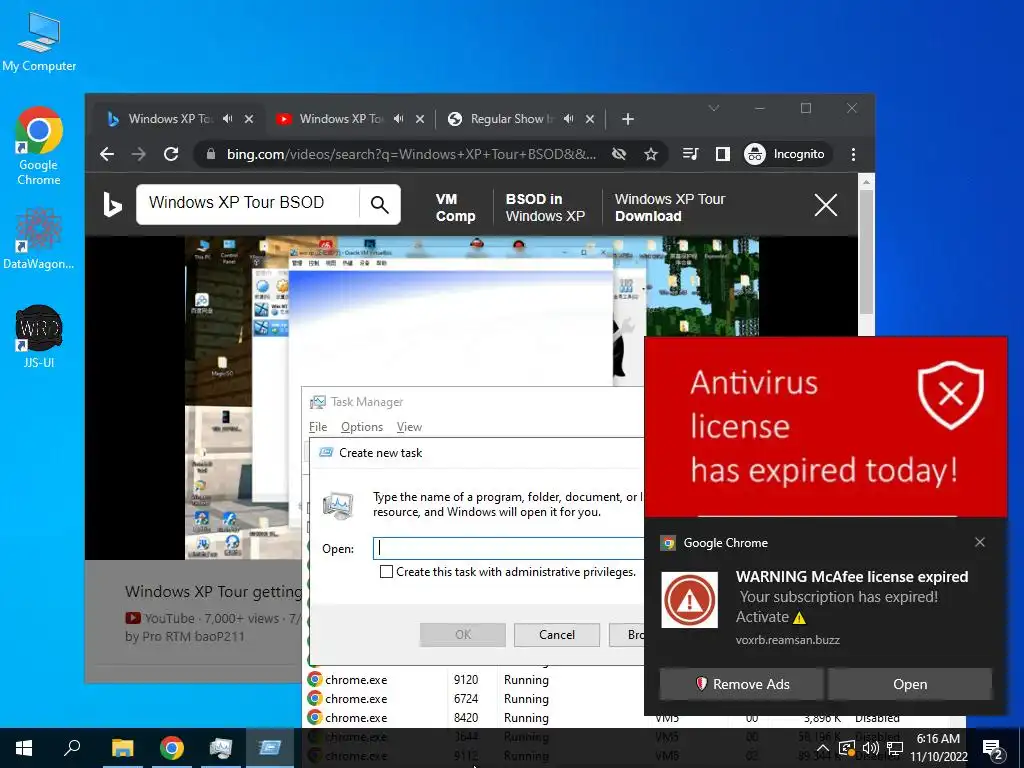
Task: Open Chrome media control icon
Action: (x=690, y=154)
